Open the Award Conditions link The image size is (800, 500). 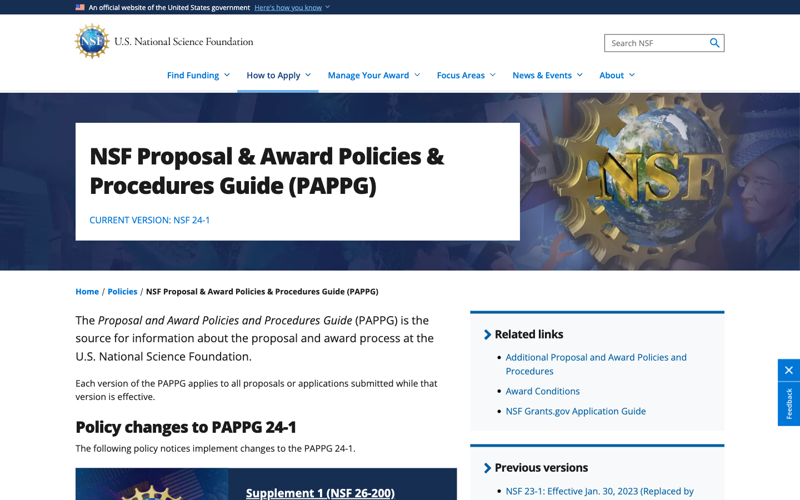pyautogui.click(x=542, y=391)
